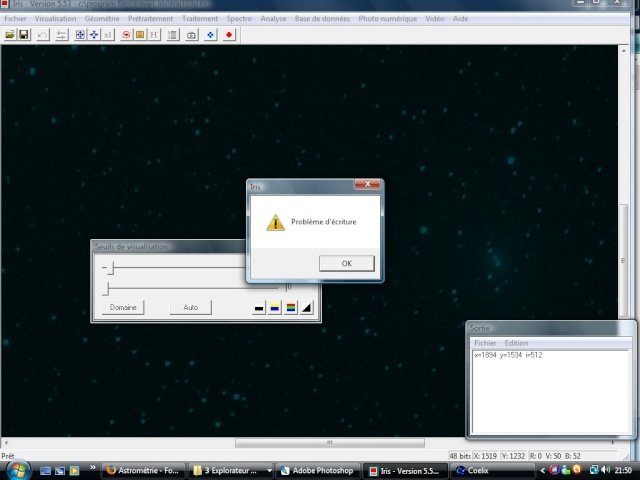
Task: Open the command window toolbar icon
Action: tap(173, 35)
